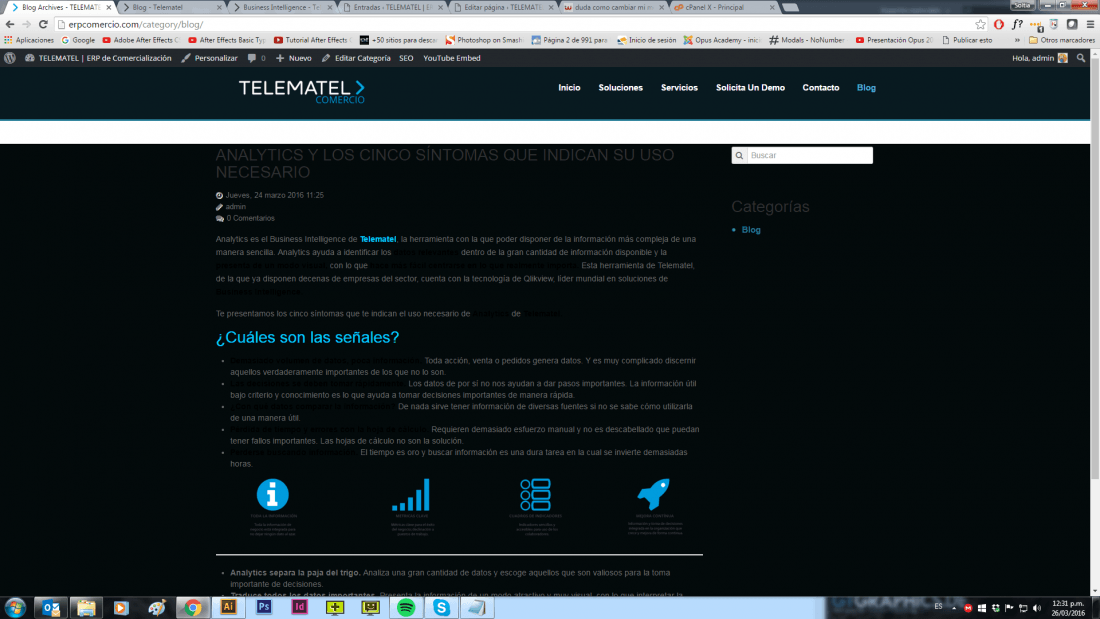Expand hidden bookmarks with the chevron

pyautogui.click(x=1017, y=40)
